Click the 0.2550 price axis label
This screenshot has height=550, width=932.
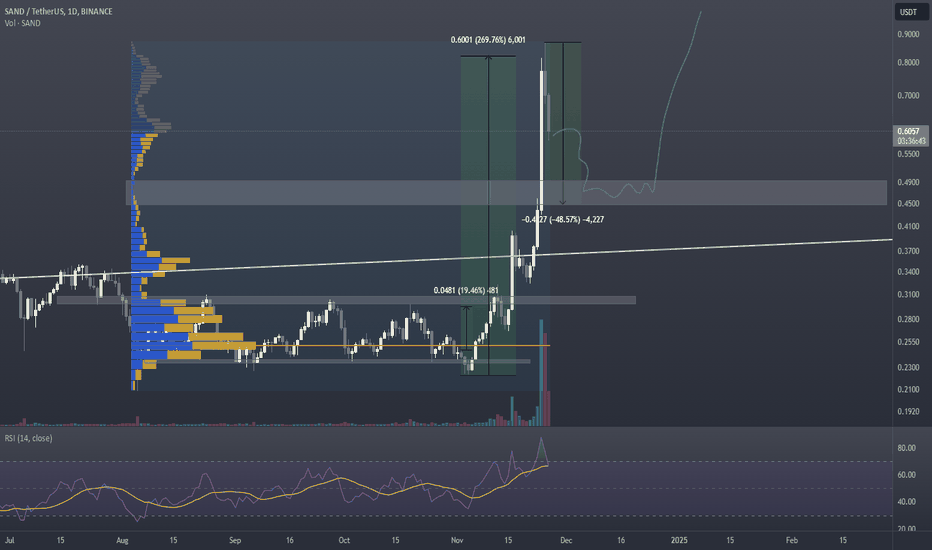(x=908, y=342)
